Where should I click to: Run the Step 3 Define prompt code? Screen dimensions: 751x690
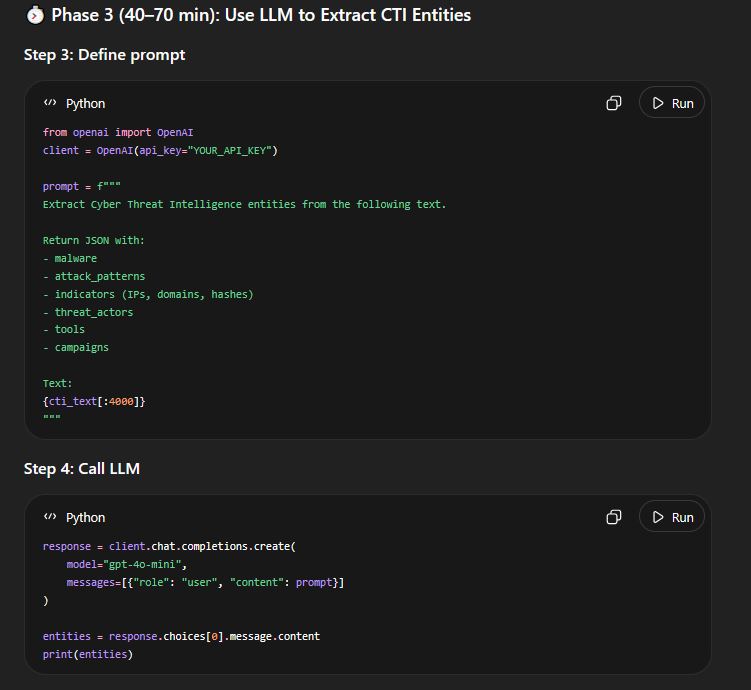coord(672,103)
